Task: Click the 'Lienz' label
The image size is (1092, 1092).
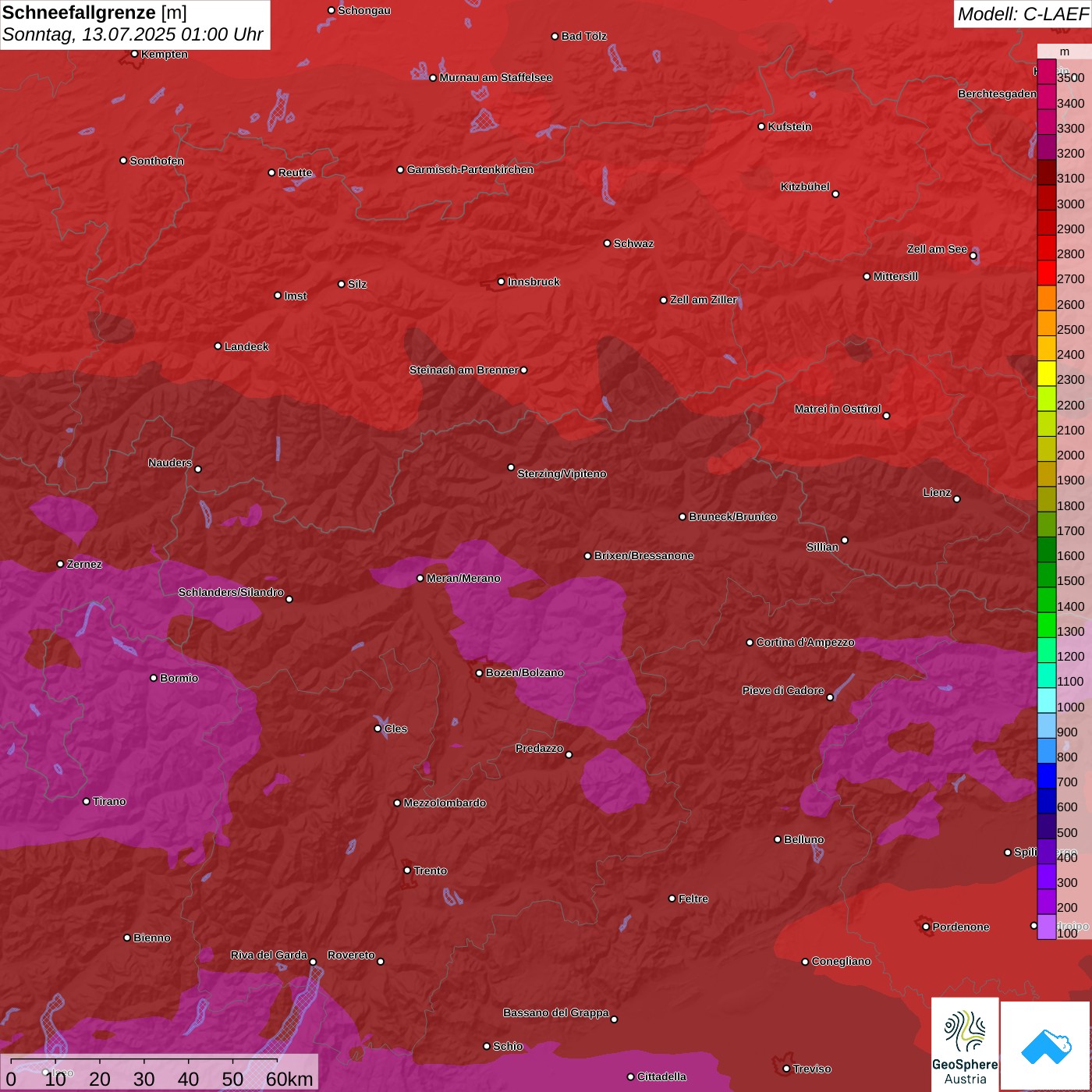Action: coord(937,493)
